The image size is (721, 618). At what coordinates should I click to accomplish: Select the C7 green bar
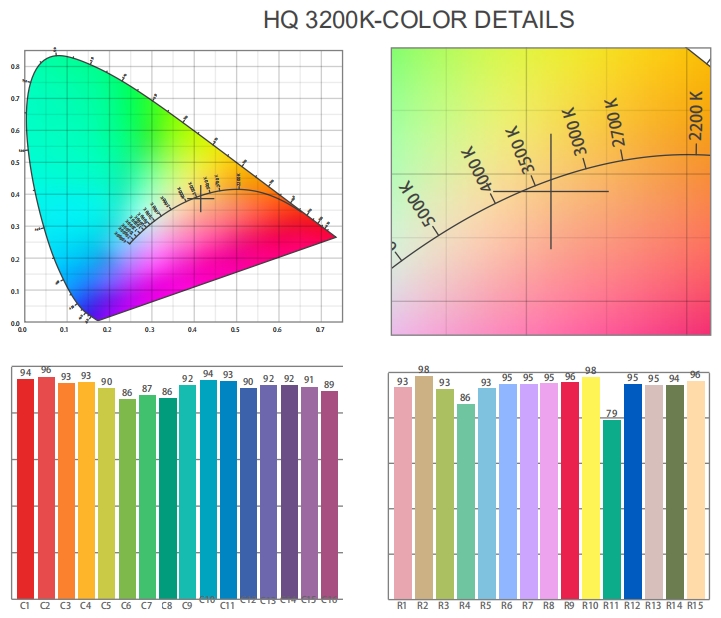(x=147, y=497)
